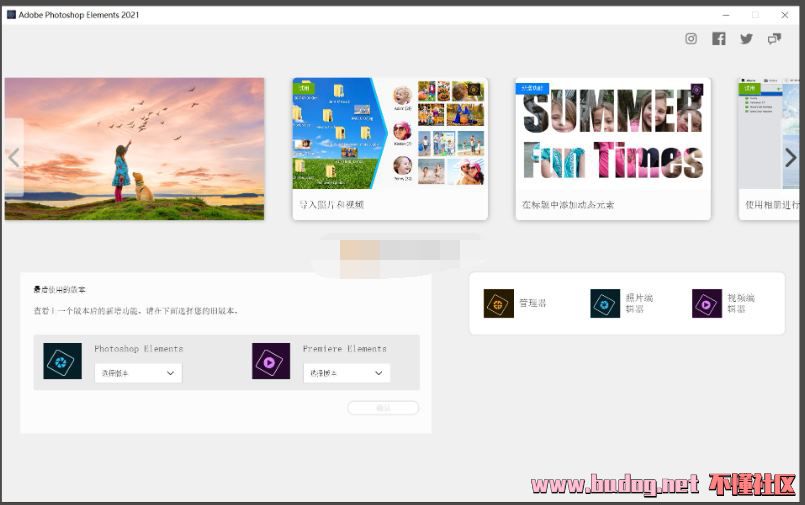The width and height of the screenshot is (805, 505).
Task: Click the 管理器 label text
Action: (533, 303)
